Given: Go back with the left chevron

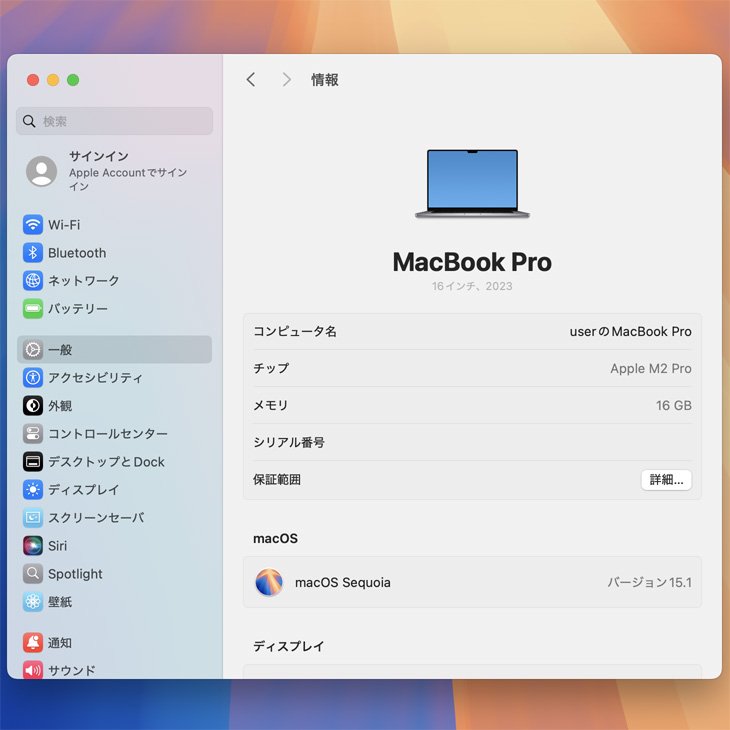Looking at the screenshot, I should [x=251, y=80].
